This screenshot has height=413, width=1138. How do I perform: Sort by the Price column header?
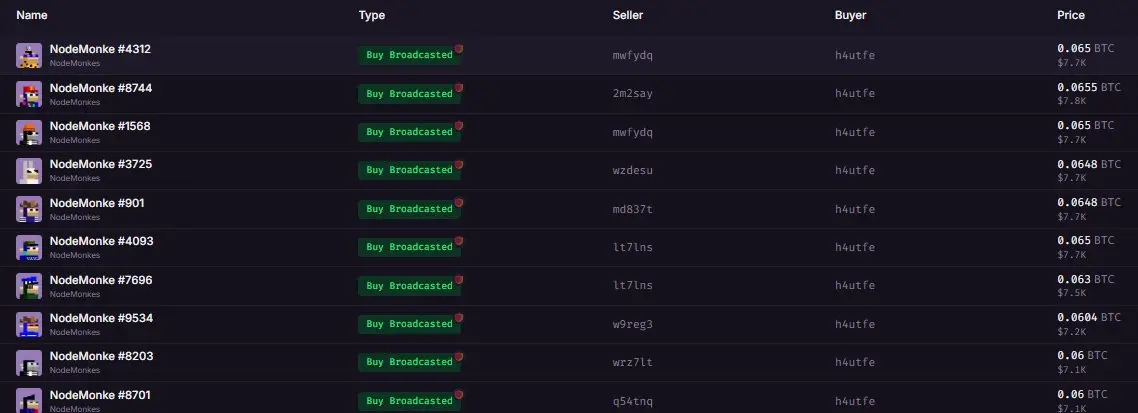tap(1071, 15)
